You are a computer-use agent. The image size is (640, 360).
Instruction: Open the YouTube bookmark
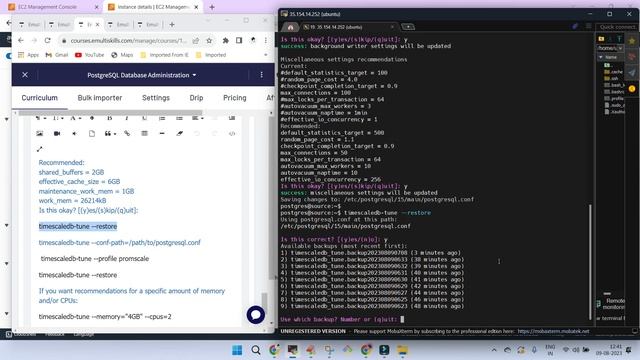pyautogui.click(x=89, y=55)
